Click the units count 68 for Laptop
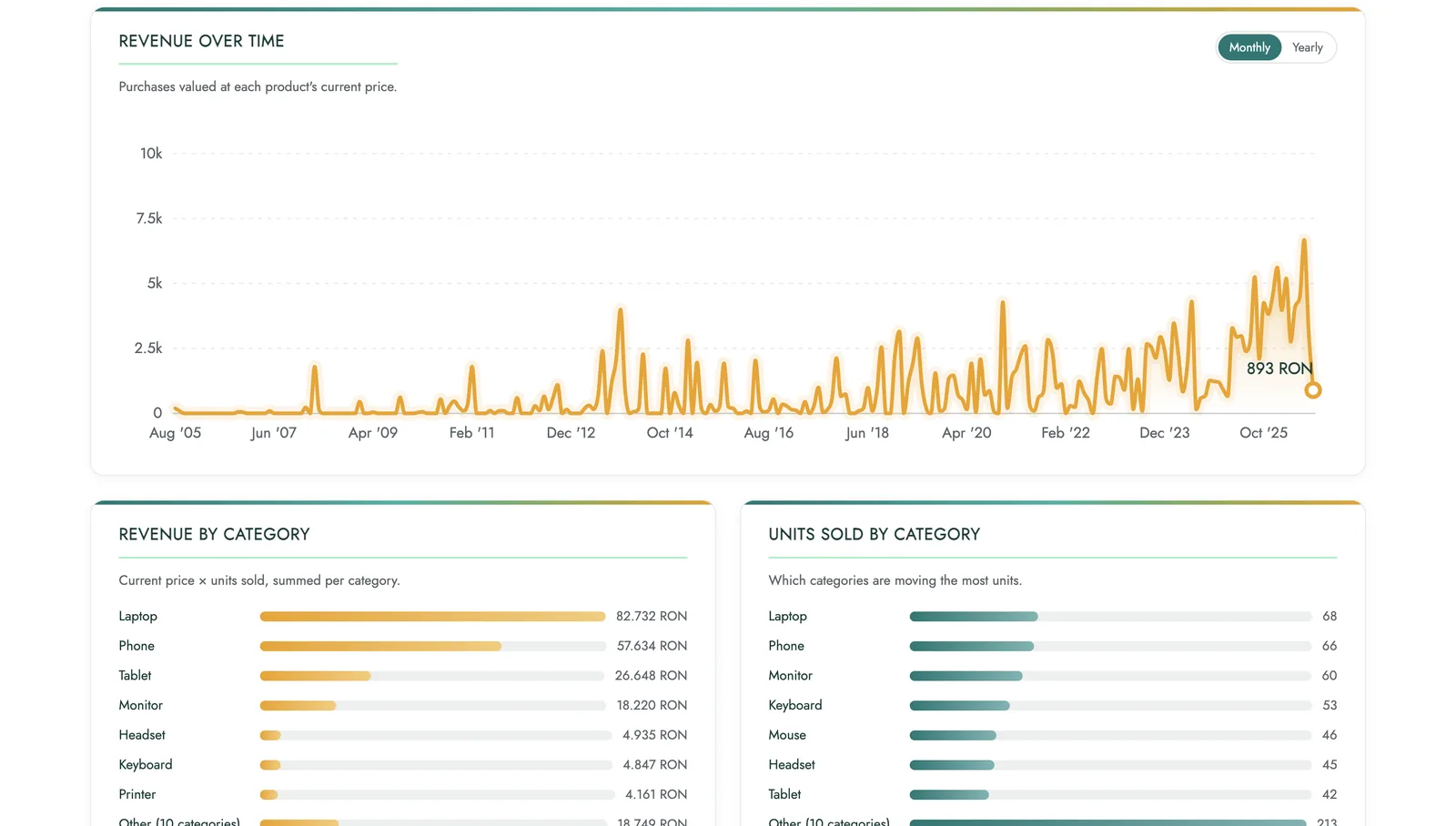This screenshot has height=826, width=1456. (x=1330, y=616)
